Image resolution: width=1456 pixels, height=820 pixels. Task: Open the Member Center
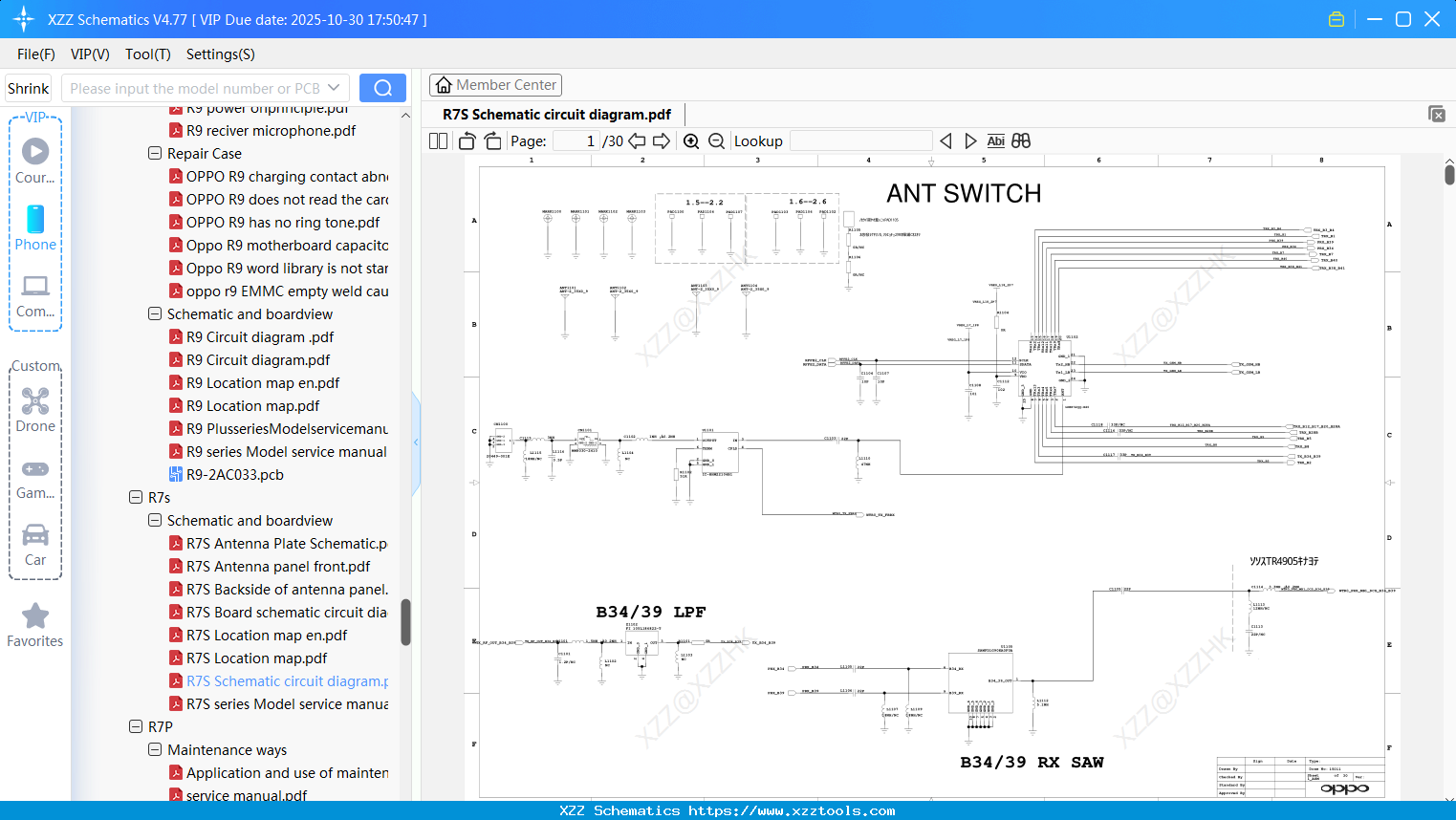[x=495, y=84]
